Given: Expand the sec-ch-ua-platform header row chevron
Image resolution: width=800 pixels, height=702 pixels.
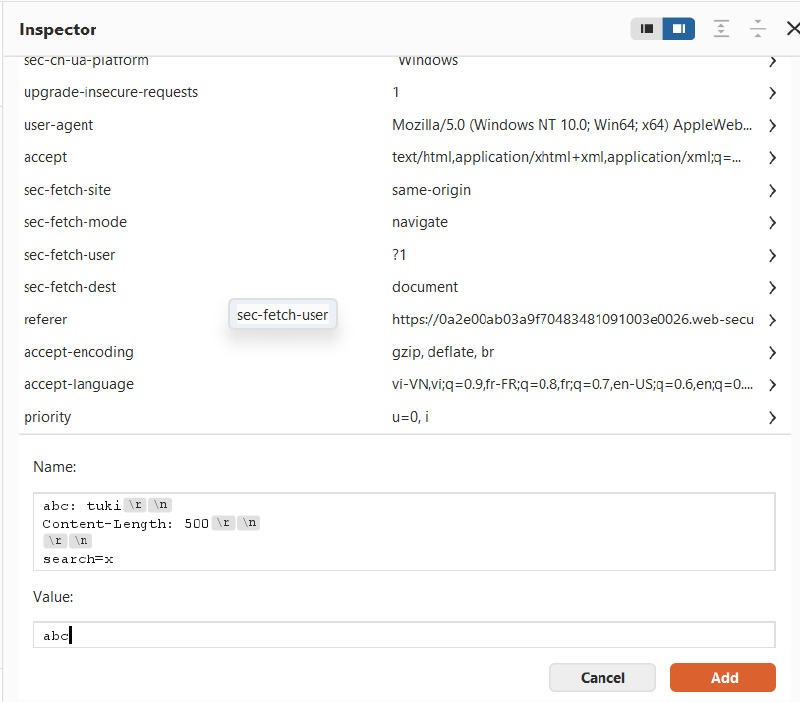Looking at the screenshot, I should [772, 61].
